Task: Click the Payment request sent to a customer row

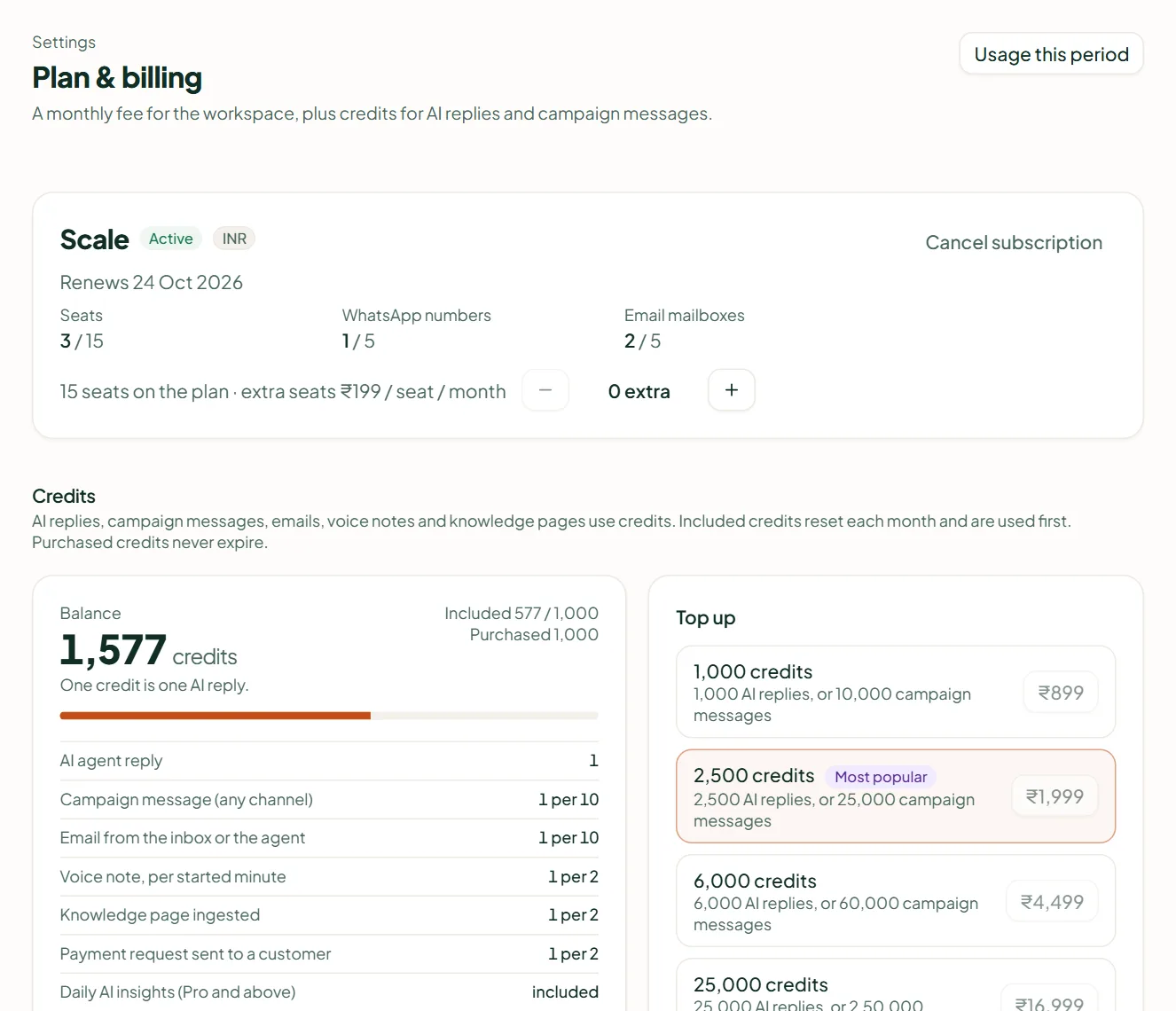Action: pyautogui.click(x=329, y=954)
